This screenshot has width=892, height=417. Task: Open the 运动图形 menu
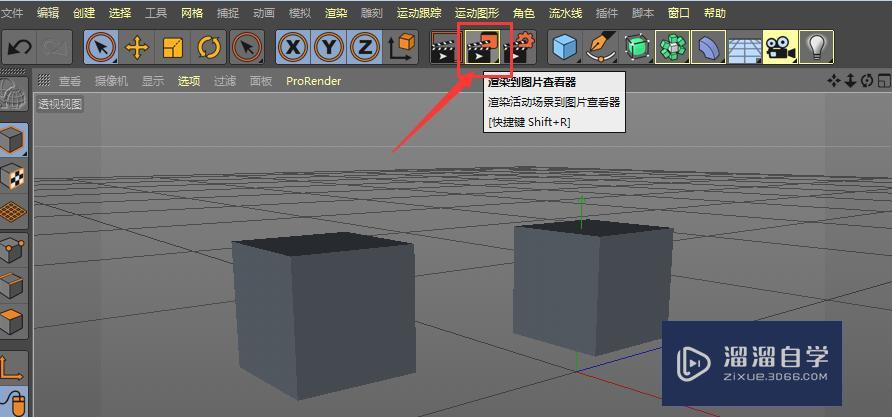click(x=477, y=13)
